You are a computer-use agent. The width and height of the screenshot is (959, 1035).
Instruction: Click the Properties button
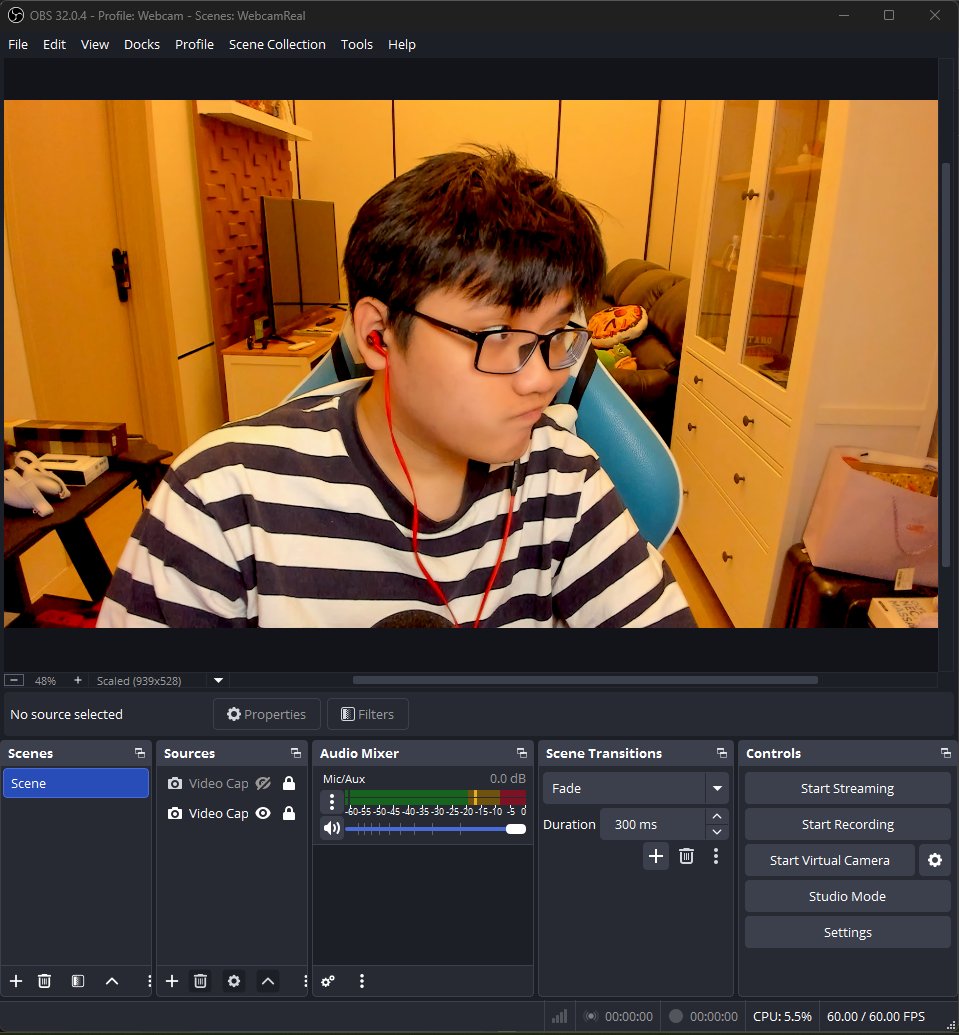(x=267, y=714)
